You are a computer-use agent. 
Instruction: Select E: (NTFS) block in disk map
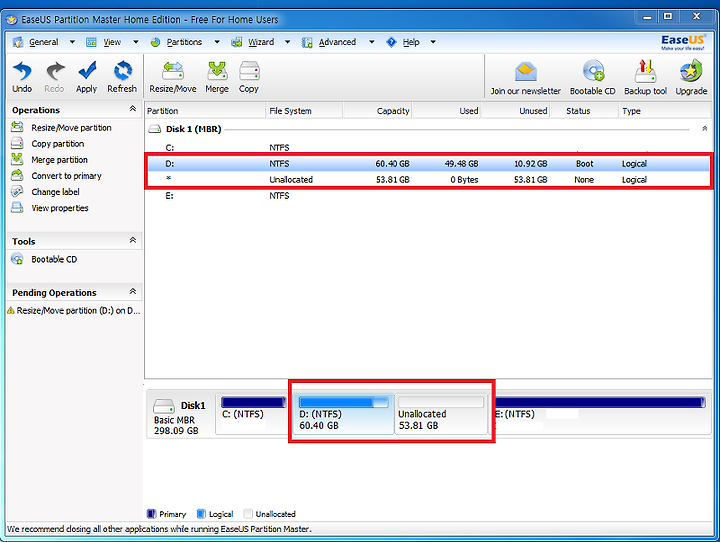coord(602,414)
